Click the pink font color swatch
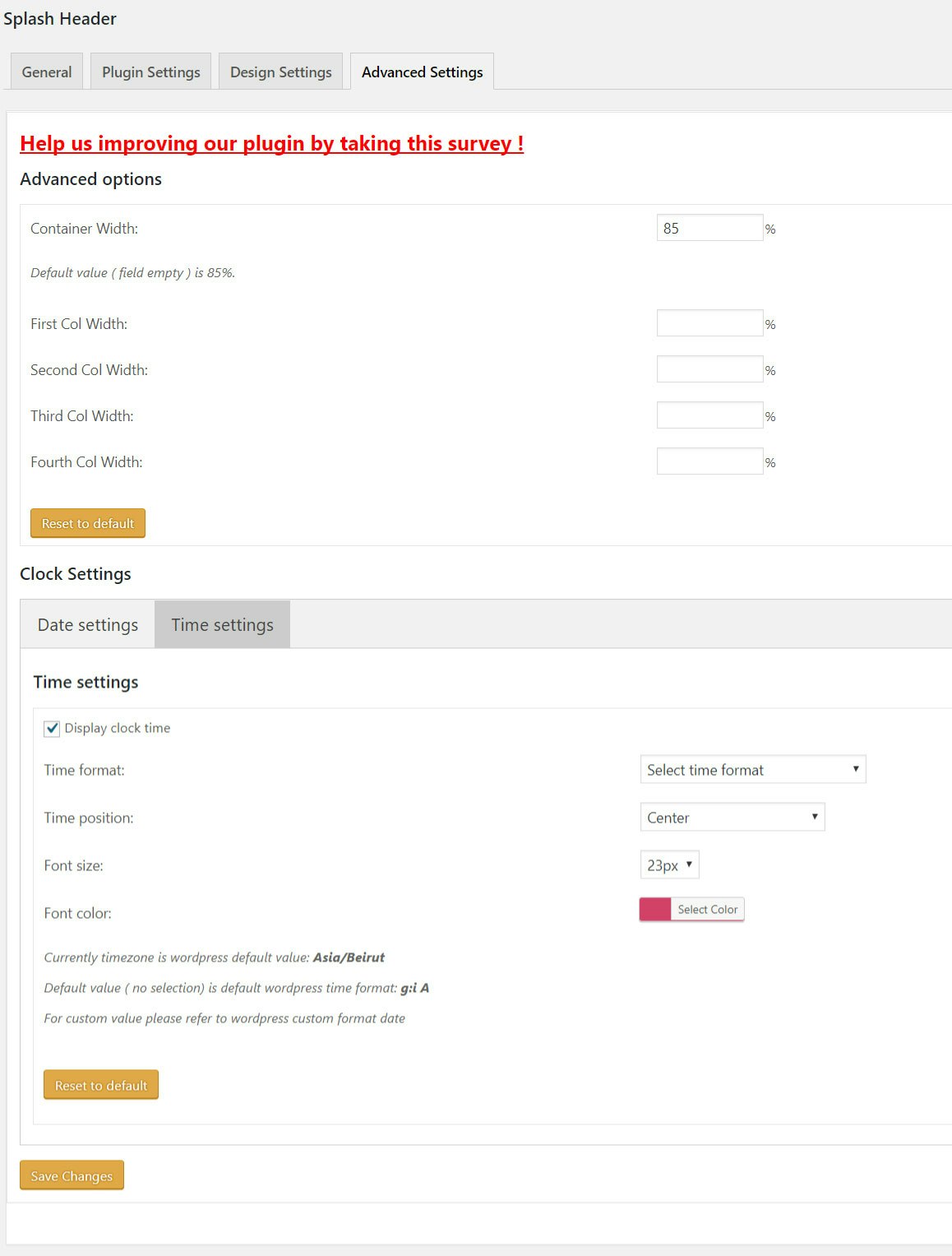 655,909
